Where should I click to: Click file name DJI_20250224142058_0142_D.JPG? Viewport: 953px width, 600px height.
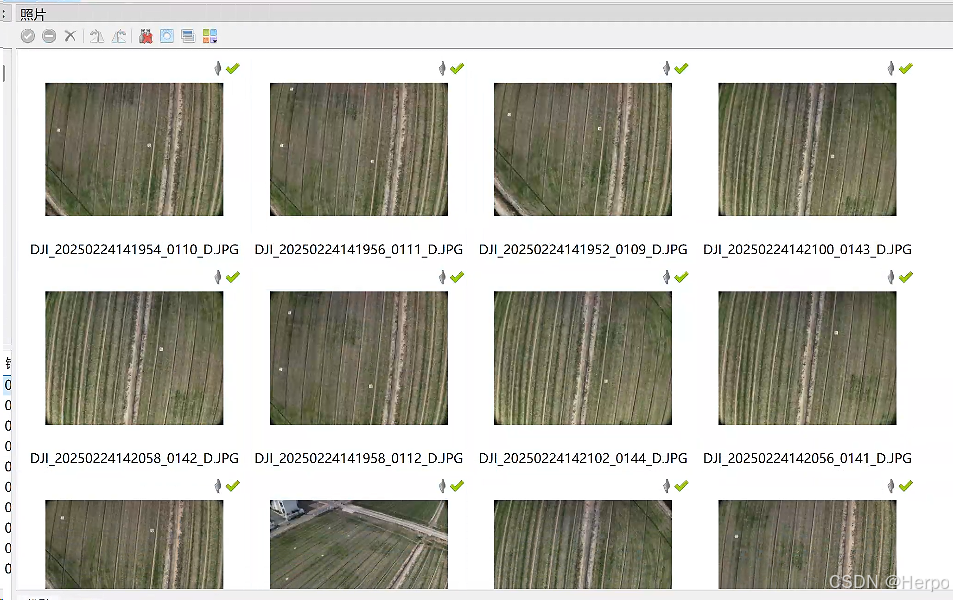click(x=134, y=458)
